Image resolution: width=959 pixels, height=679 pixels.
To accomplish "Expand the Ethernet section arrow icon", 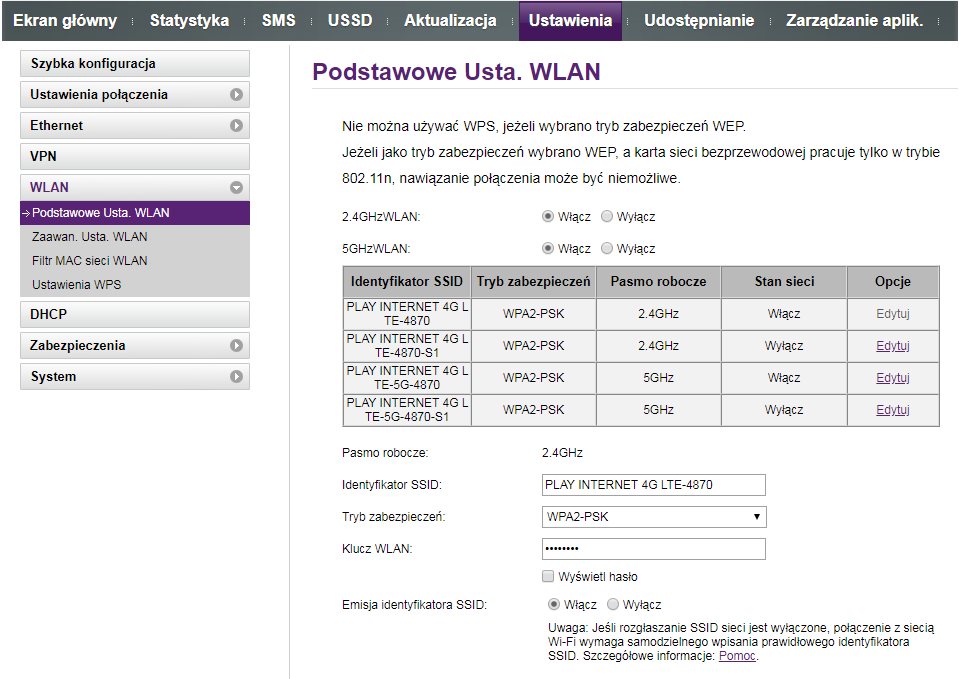I will point(236,126).
